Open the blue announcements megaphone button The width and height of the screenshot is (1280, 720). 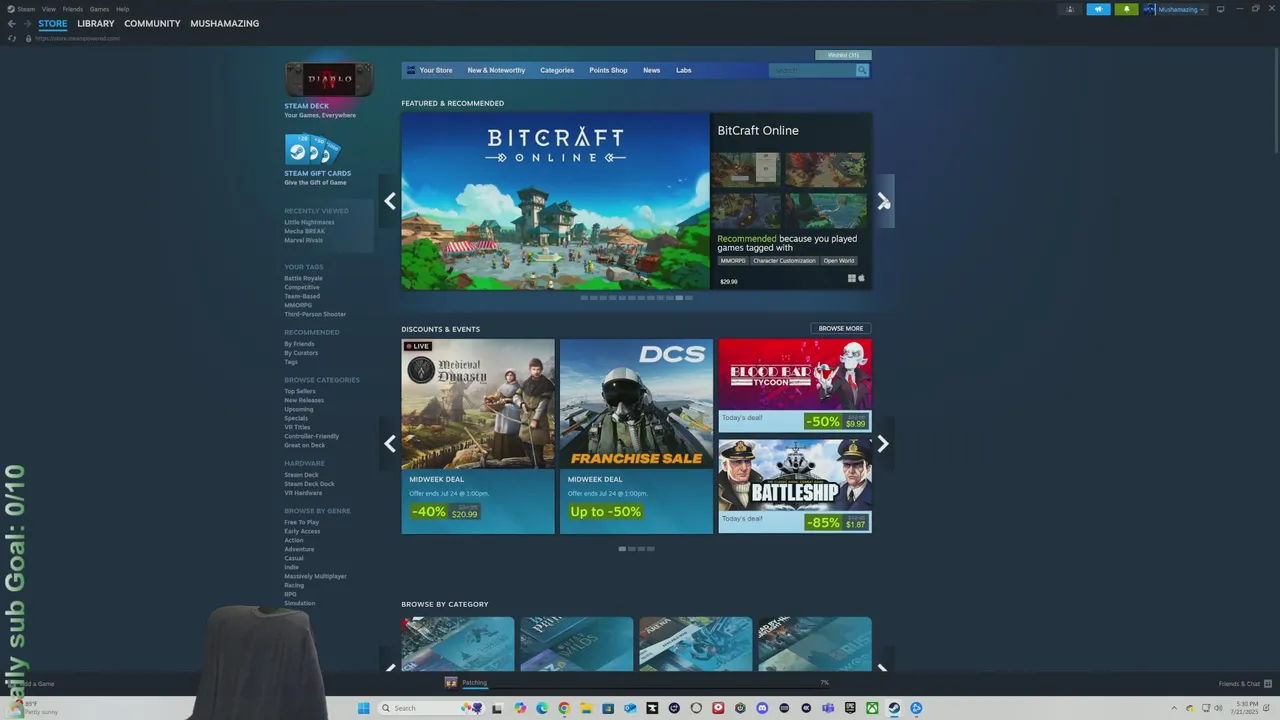[1098, 9]
